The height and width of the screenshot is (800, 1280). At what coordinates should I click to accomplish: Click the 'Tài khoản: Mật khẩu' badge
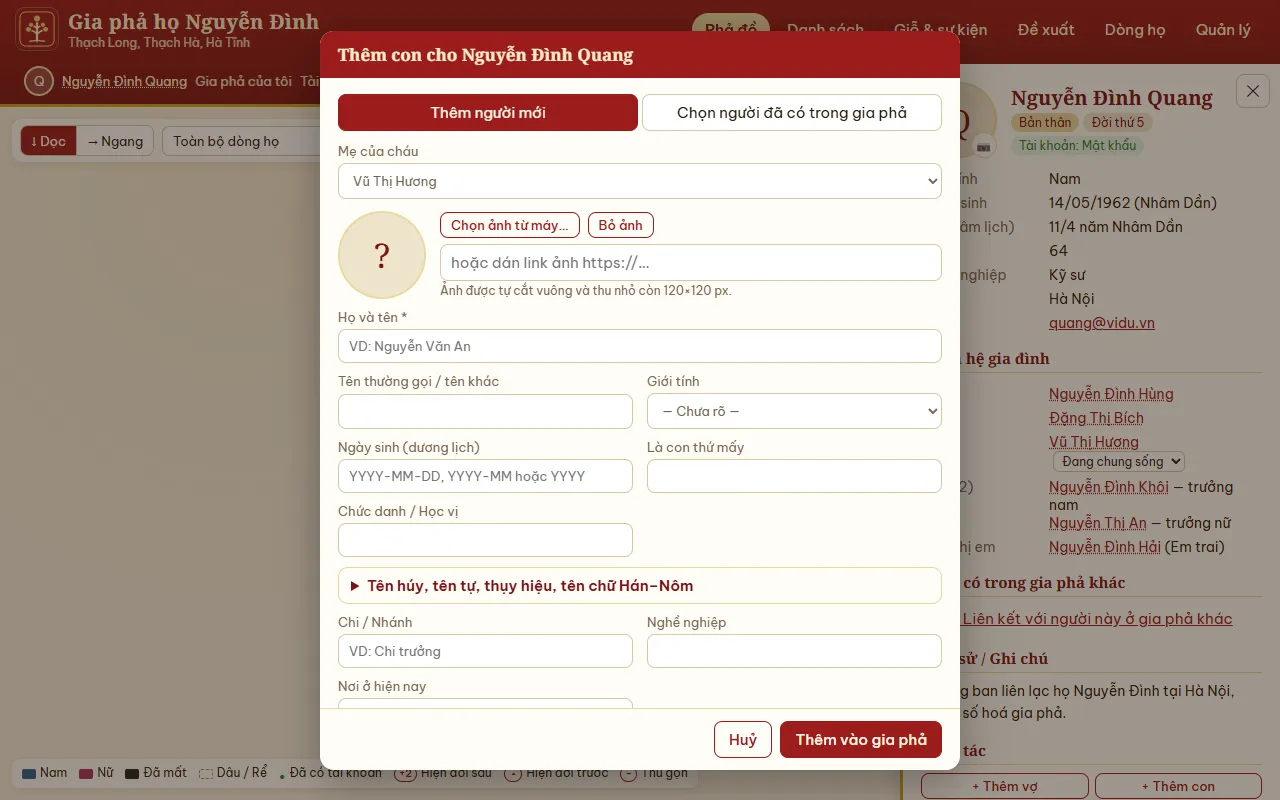[1078, 145]
